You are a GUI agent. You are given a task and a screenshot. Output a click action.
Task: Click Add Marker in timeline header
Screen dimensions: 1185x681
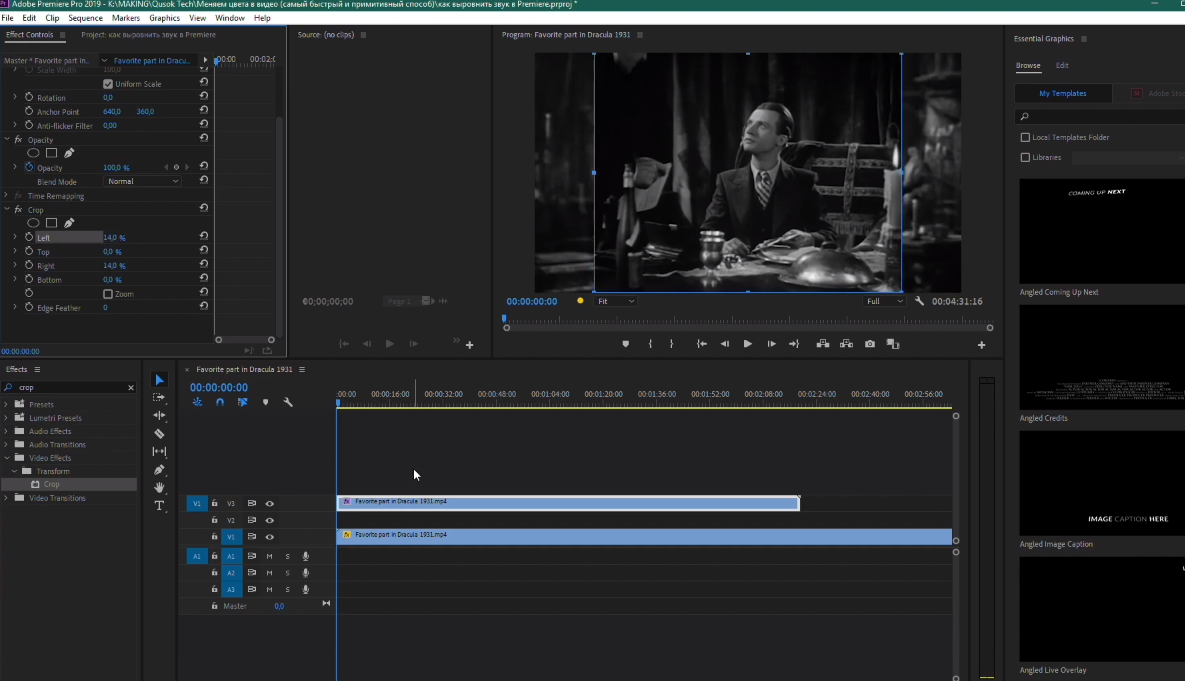pos(265,402)
